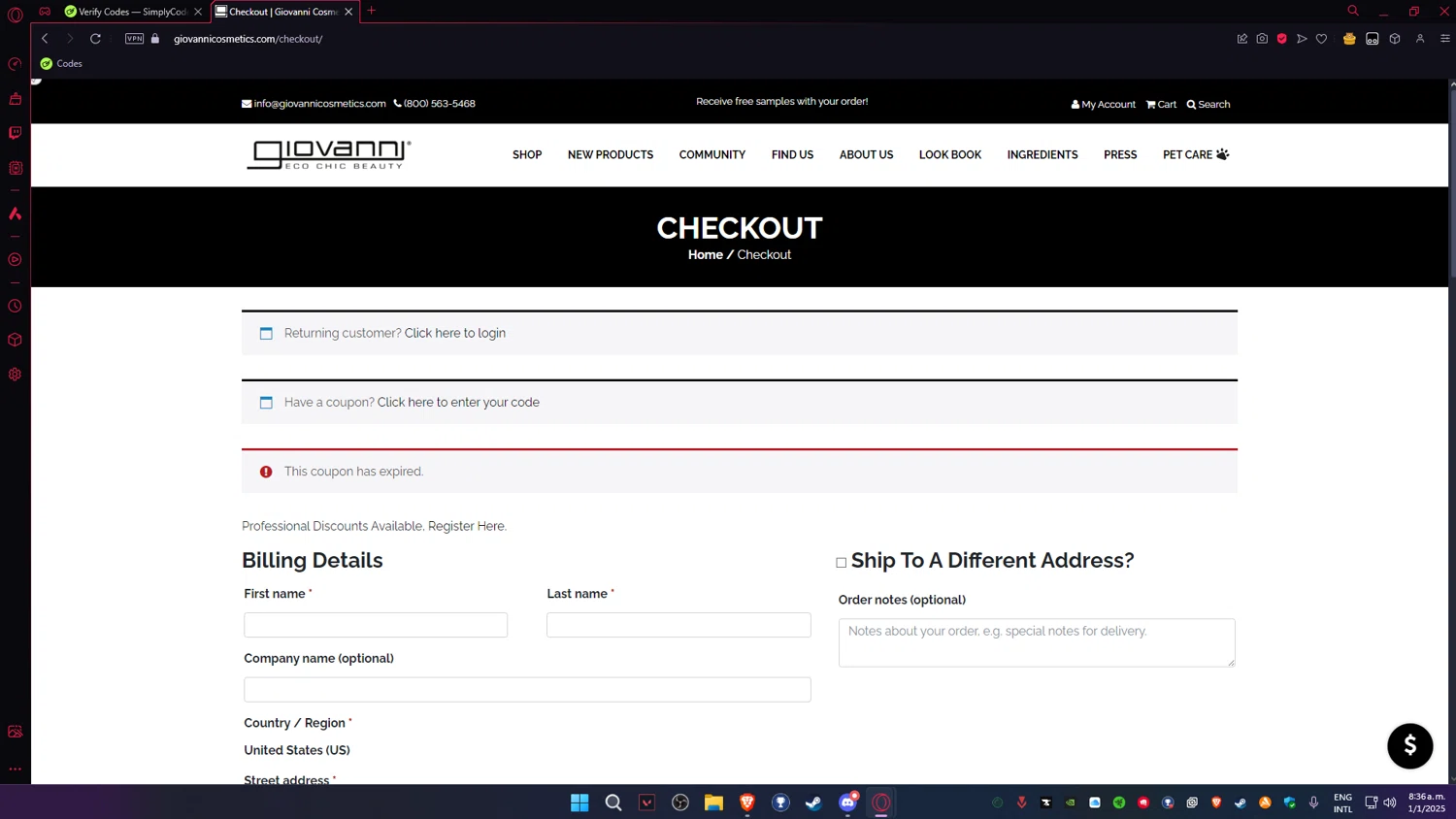Open the profile person icon in toolbar
This screenshot has width=1456, height=819.
point(1420,39)
